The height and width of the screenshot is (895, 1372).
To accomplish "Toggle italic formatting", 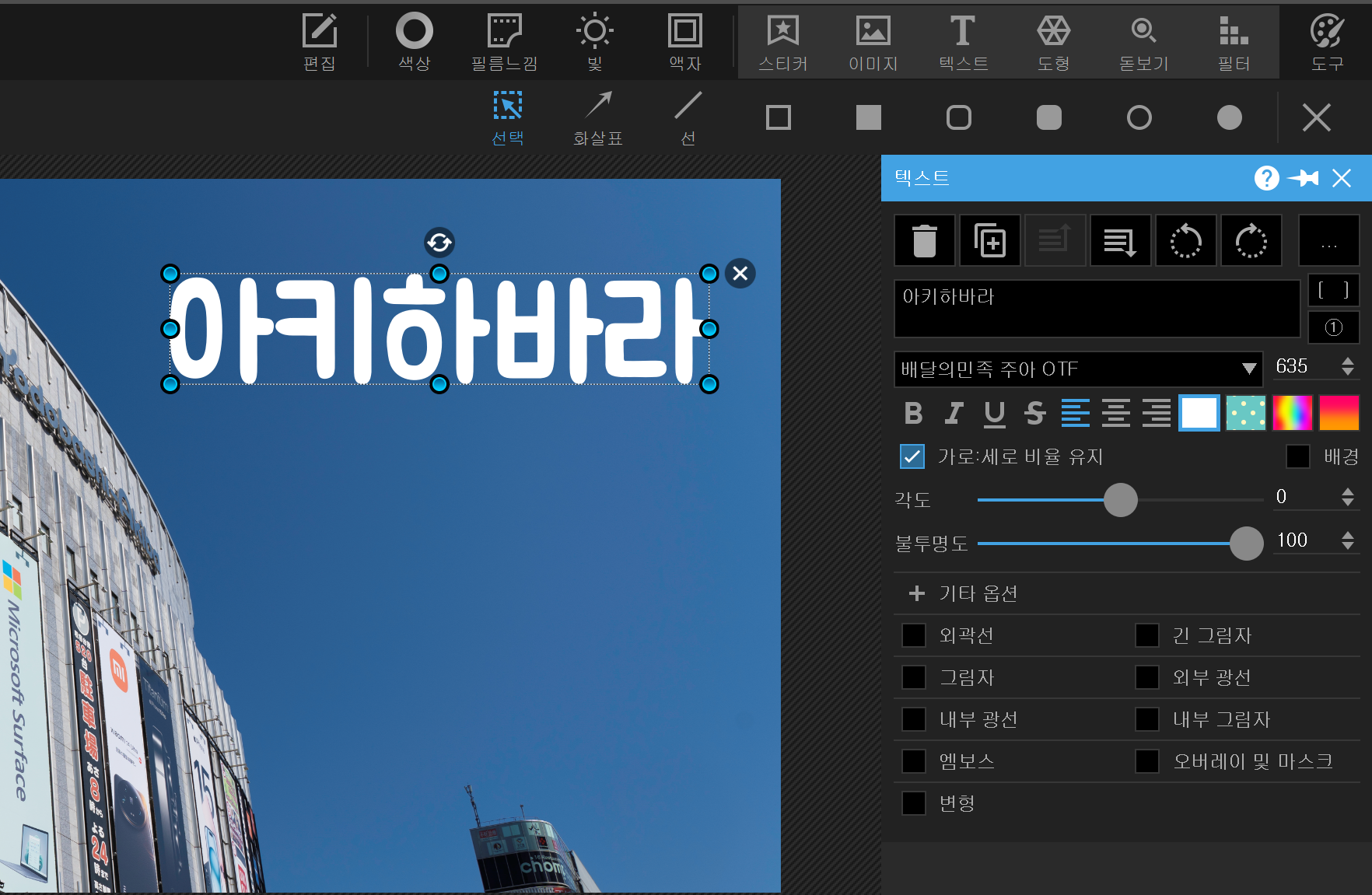I will (954, 413).
